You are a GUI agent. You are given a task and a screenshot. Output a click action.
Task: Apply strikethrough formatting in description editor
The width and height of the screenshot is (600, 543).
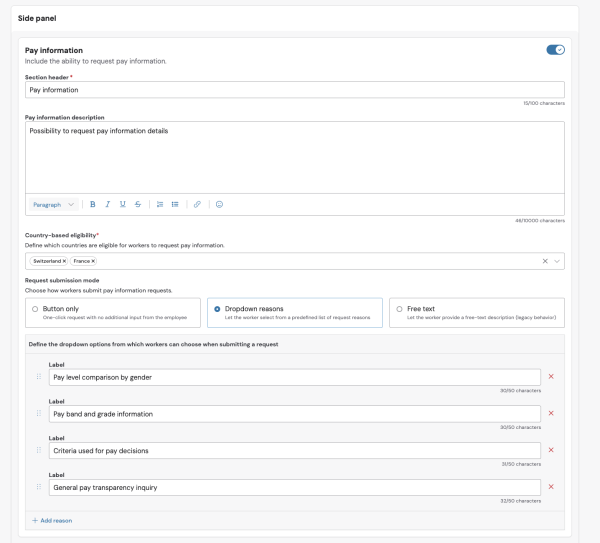(138, 204)
